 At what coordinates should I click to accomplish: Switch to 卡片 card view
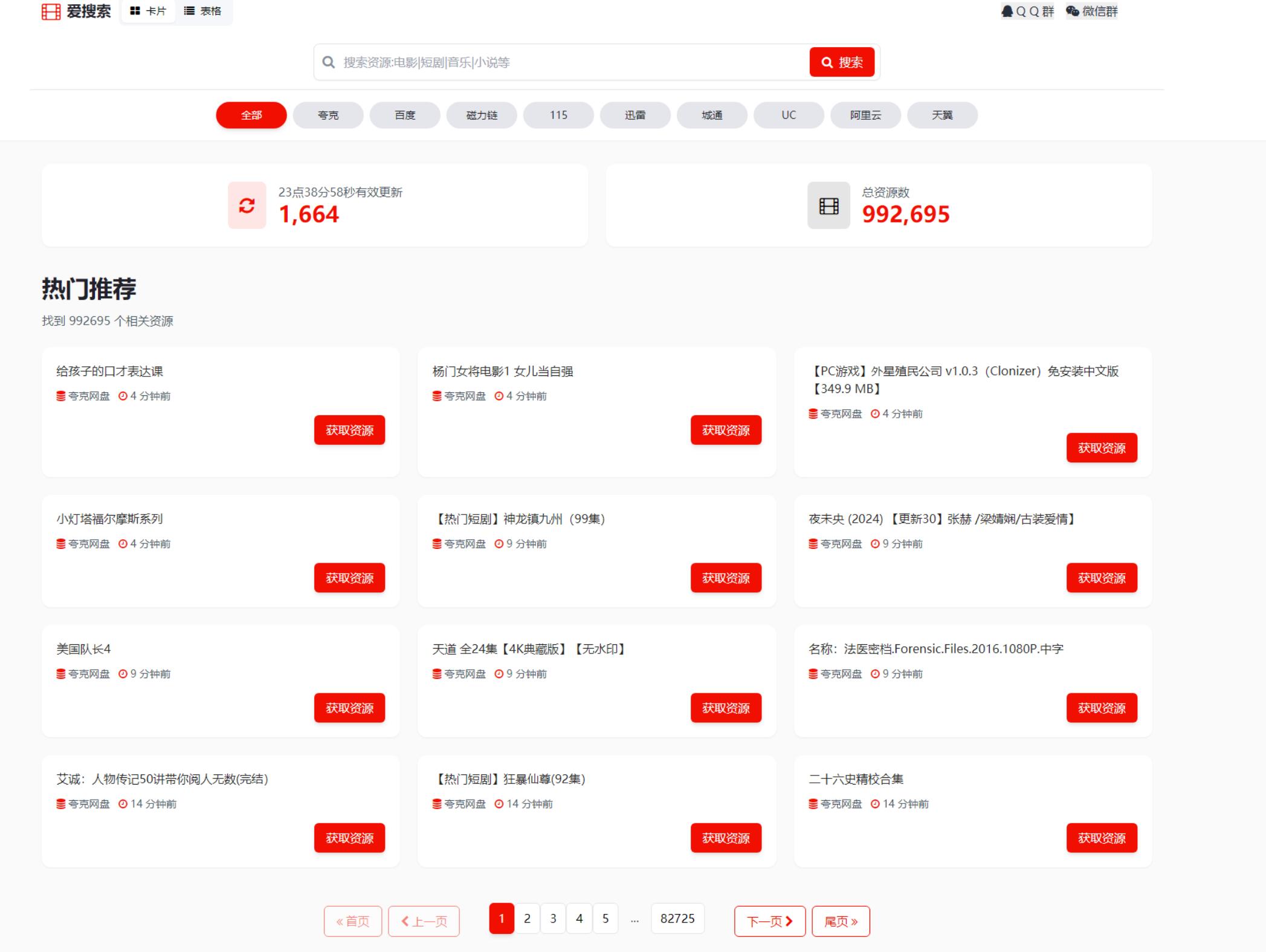click(148, 11)
